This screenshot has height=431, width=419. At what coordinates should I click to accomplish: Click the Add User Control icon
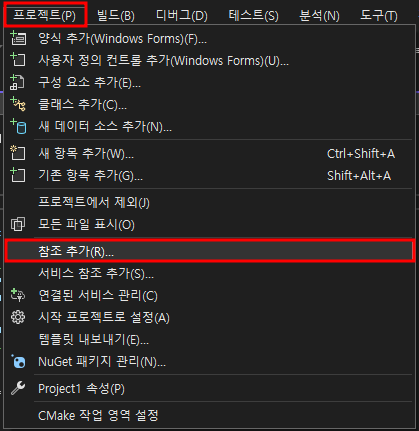[x=18, y=60]
